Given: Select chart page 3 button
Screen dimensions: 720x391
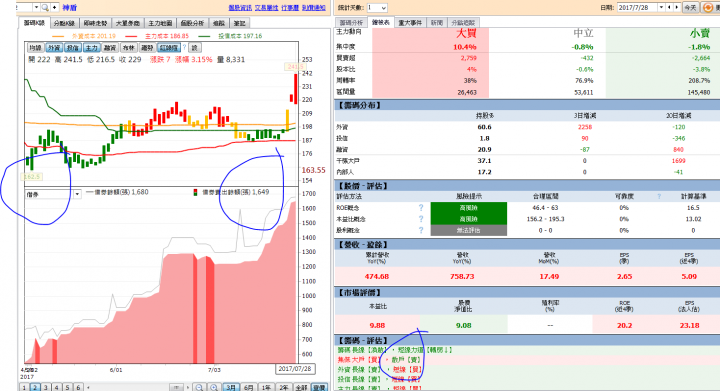Looking at the screenshot, I should (x=45, y=387).
